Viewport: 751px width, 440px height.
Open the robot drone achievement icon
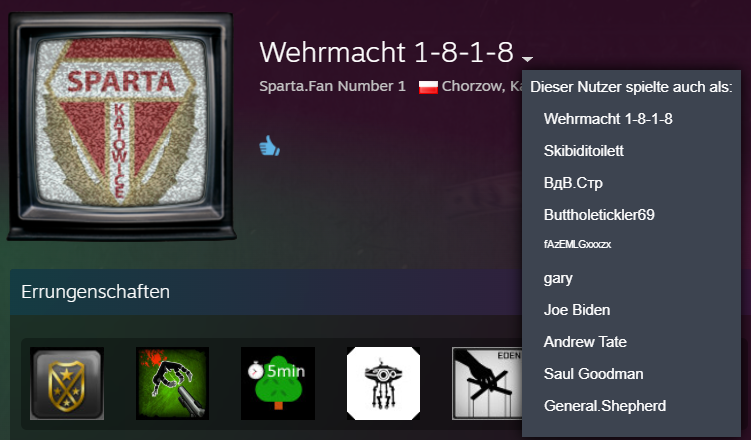(383, 384)
